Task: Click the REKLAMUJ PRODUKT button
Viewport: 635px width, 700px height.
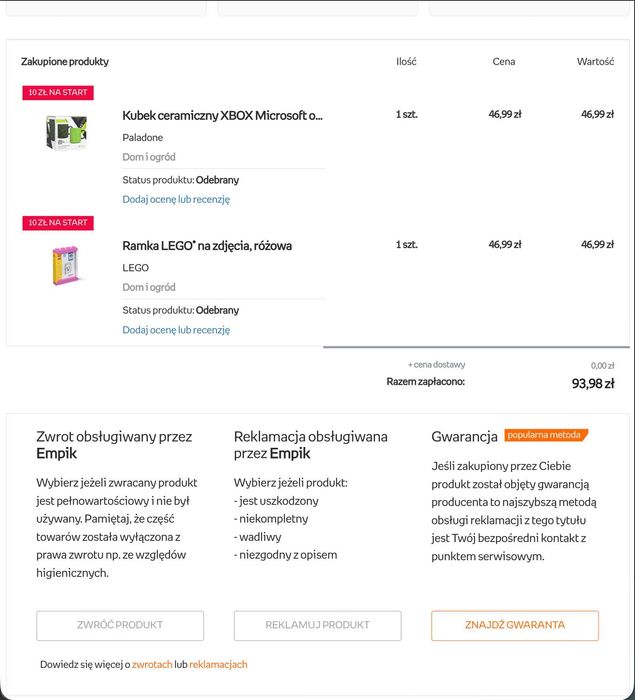Action: click(x=318, y=625)
